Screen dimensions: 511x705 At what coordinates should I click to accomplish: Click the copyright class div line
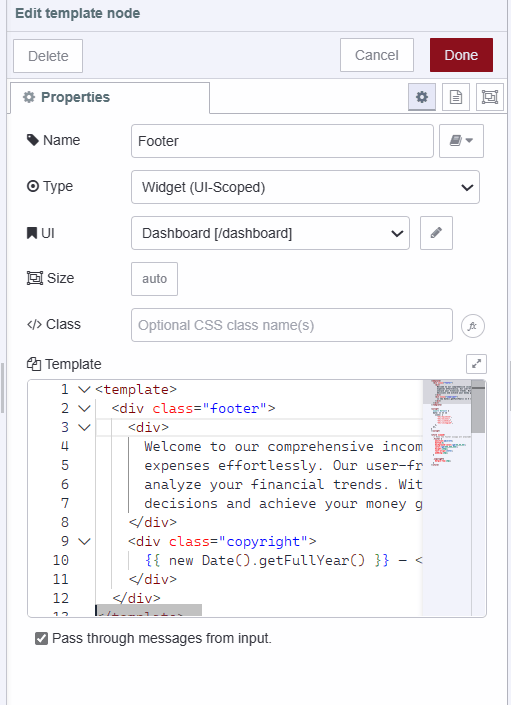(222, 541)
